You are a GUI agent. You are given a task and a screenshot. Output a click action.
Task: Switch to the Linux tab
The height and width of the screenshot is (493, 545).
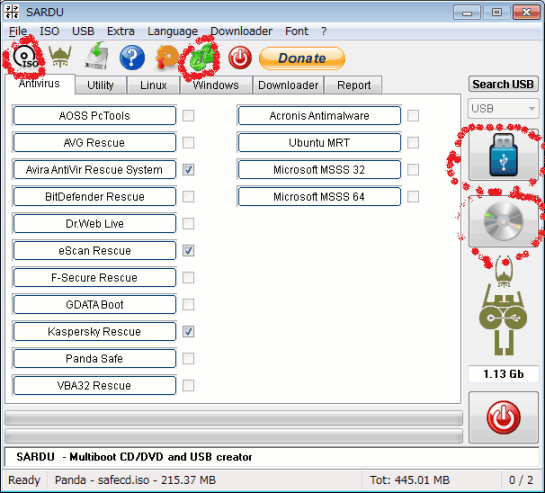click(x=153, y=85)
